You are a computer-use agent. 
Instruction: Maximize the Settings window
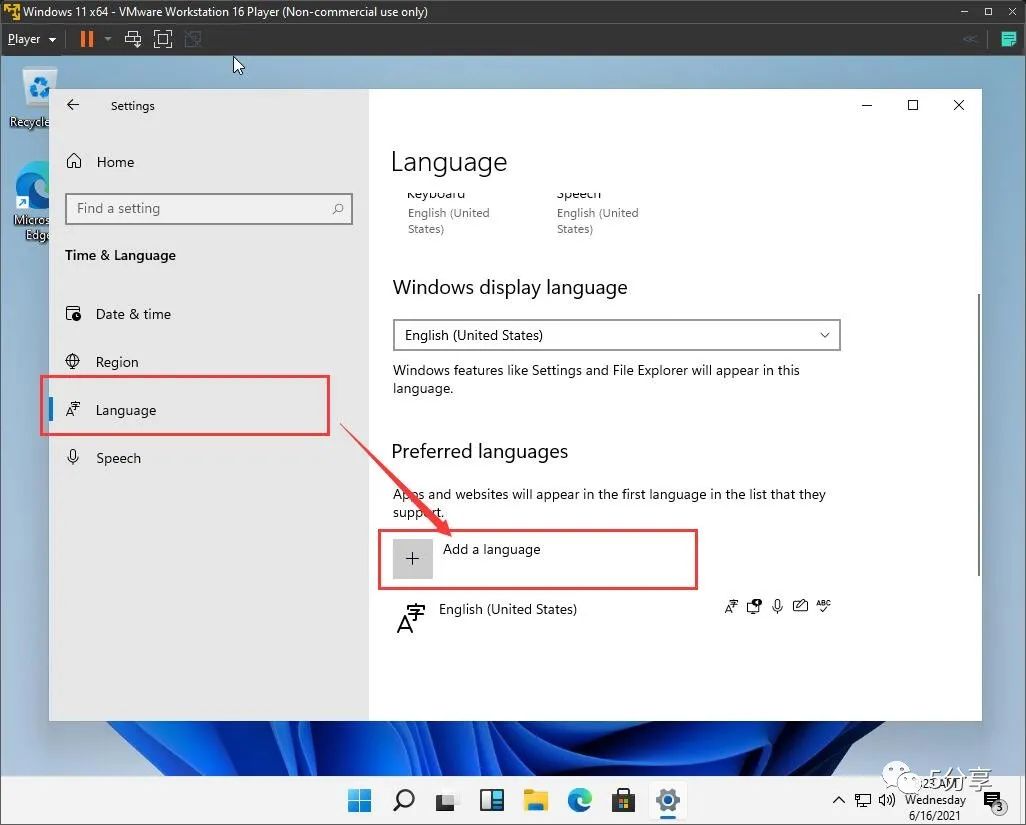913,105
